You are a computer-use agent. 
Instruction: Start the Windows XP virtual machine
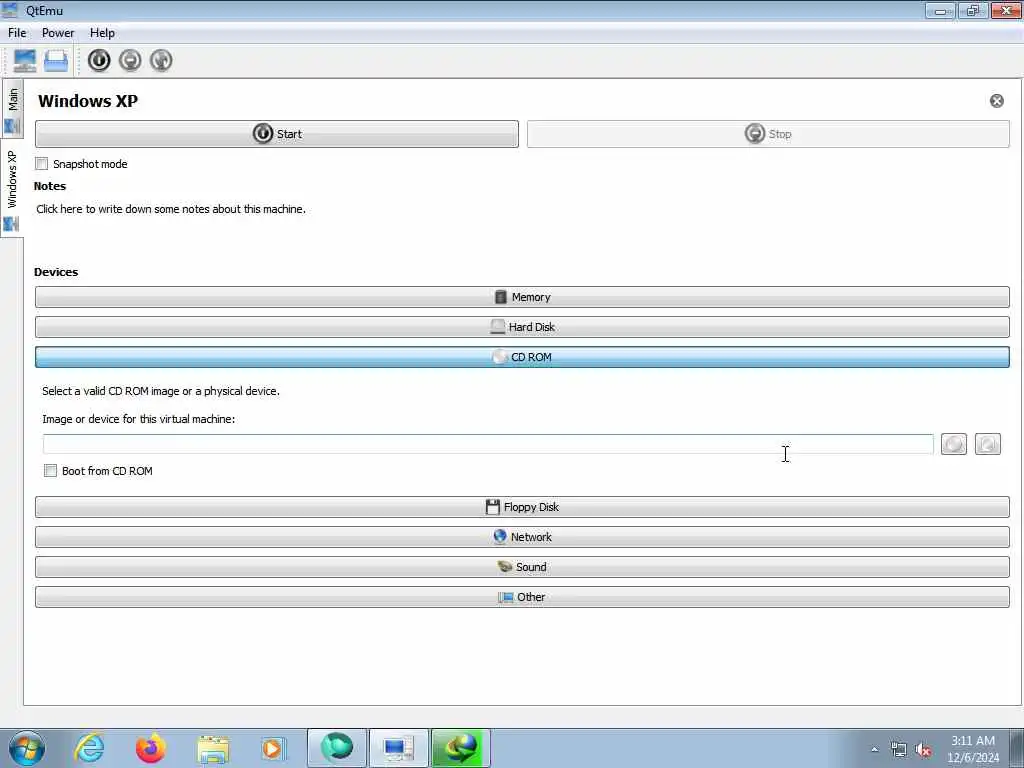[277, 134]
